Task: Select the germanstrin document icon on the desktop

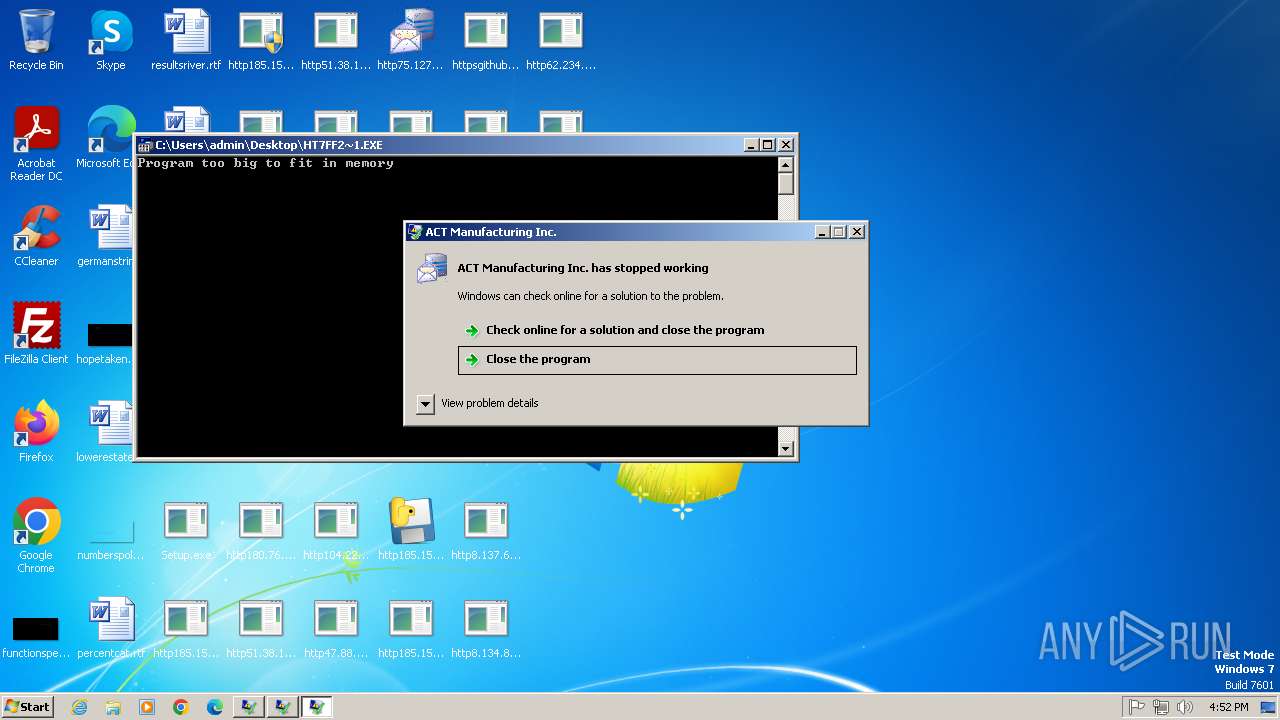Action: coord(106,236)
